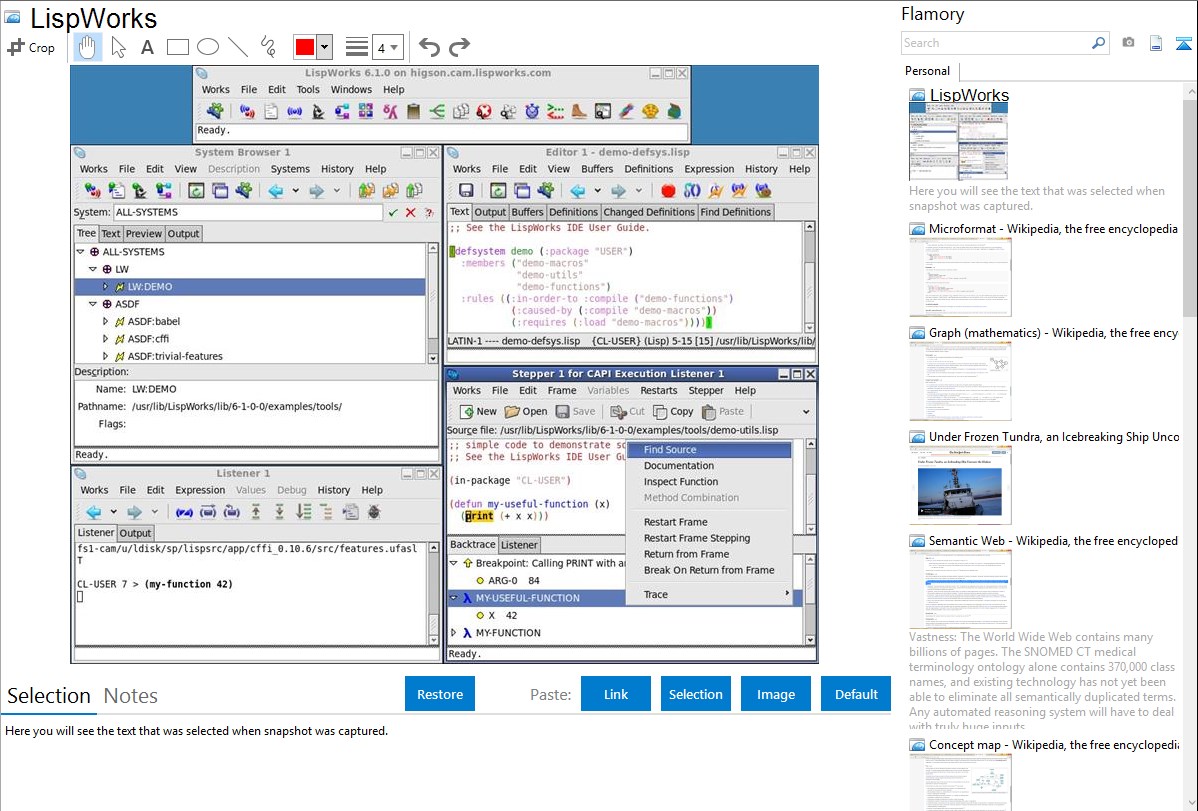1198x811 pixels.
Task: Click the floppy save icon in Editor 1
Action: (466, 190)
